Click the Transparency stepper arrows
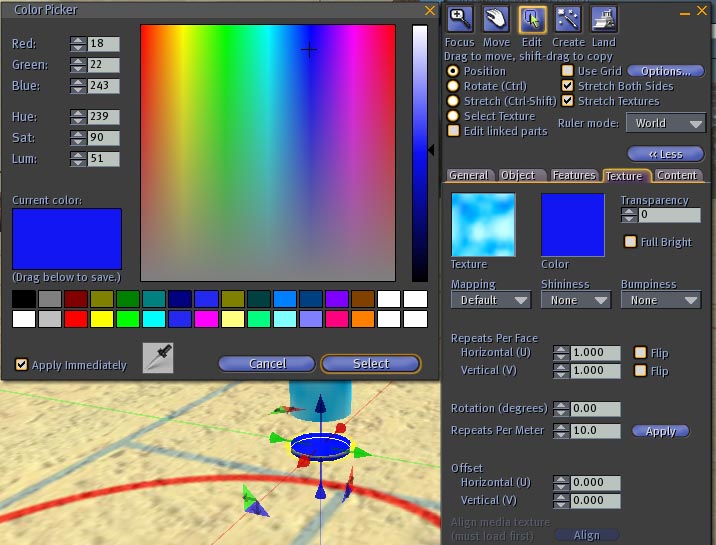 [x=629, y=215]
